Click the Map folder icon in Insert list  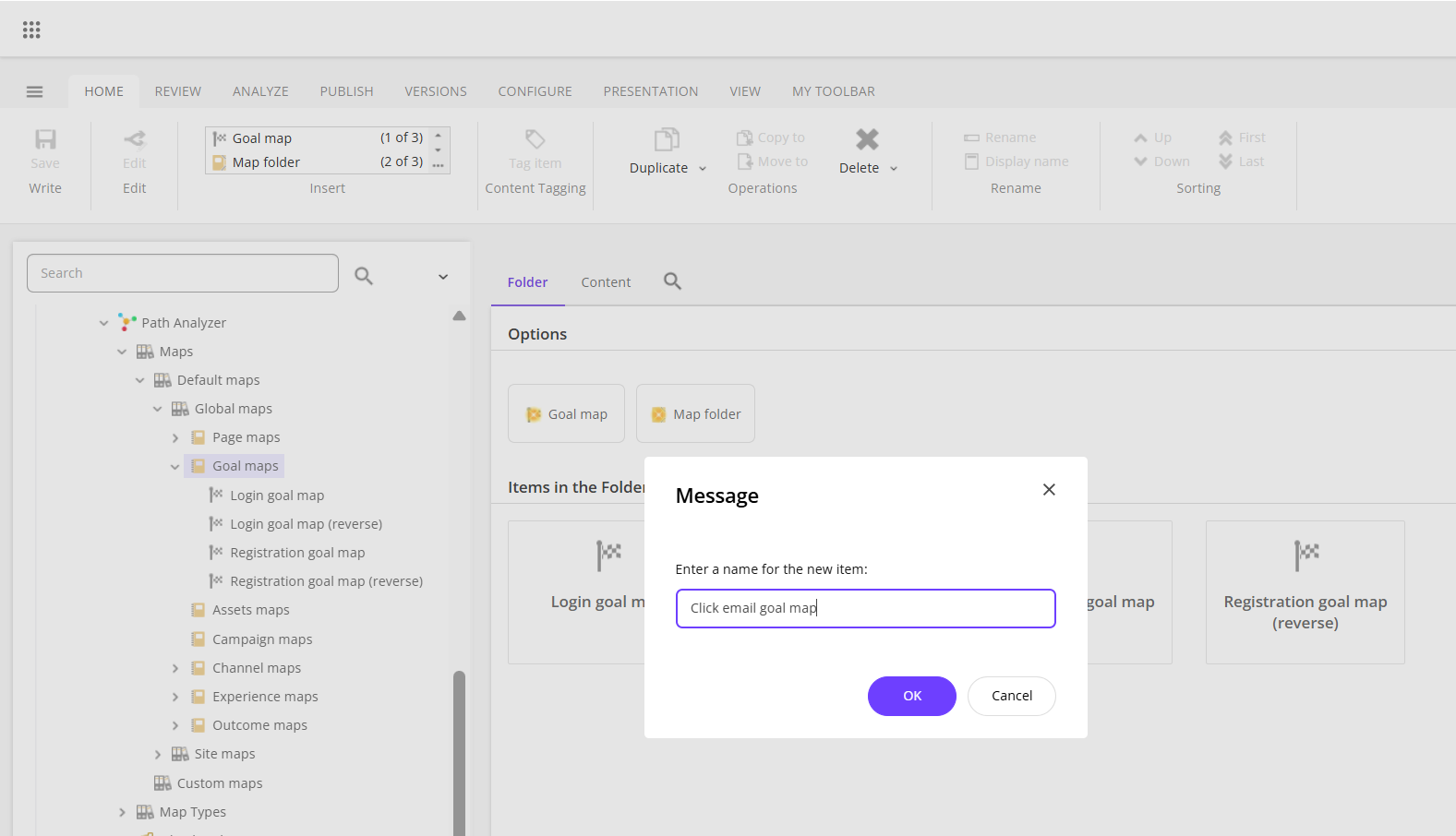click(x=220, y=162)
